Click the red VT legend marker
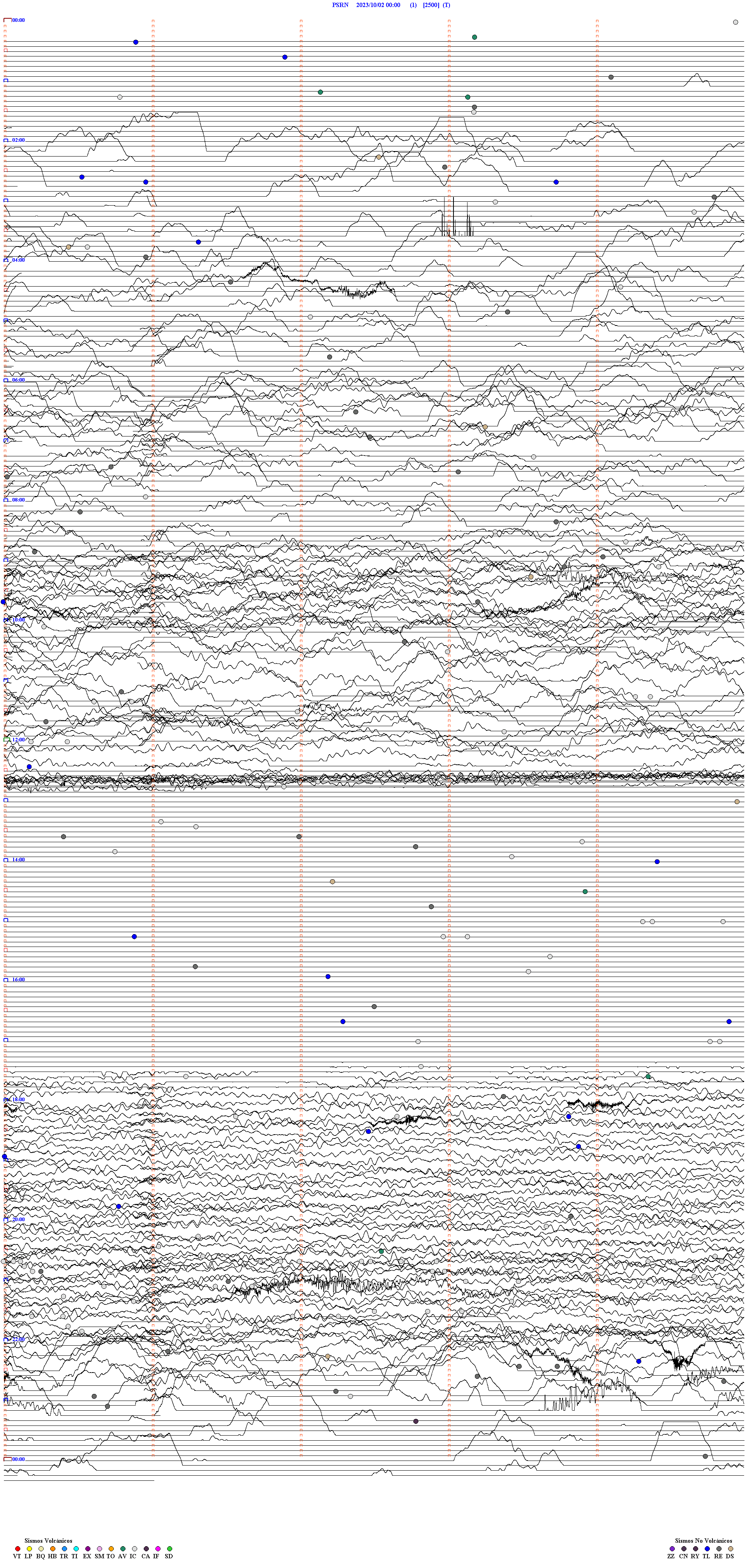 pos(18,1549)
